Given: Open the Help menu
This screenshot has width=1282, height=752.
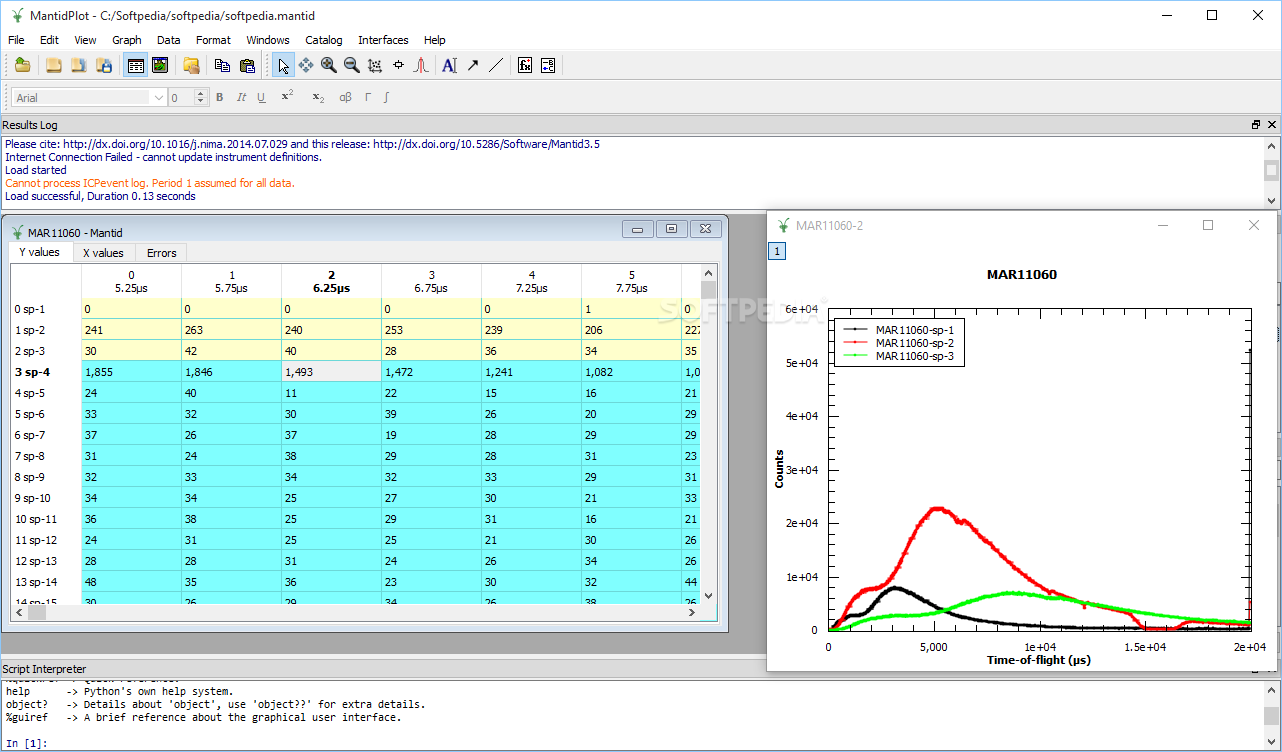Looking at the screenshot, I should (434, 40).
